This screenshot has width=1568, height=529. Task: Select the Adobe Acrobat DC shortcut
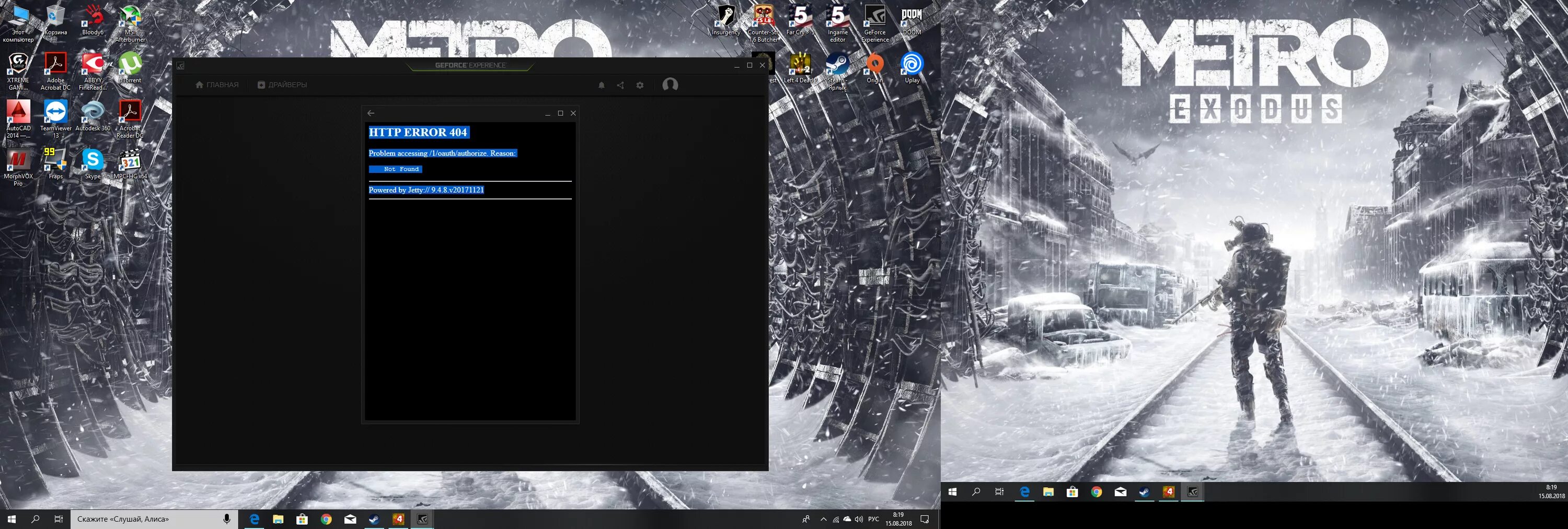click(x=55, y=71)
